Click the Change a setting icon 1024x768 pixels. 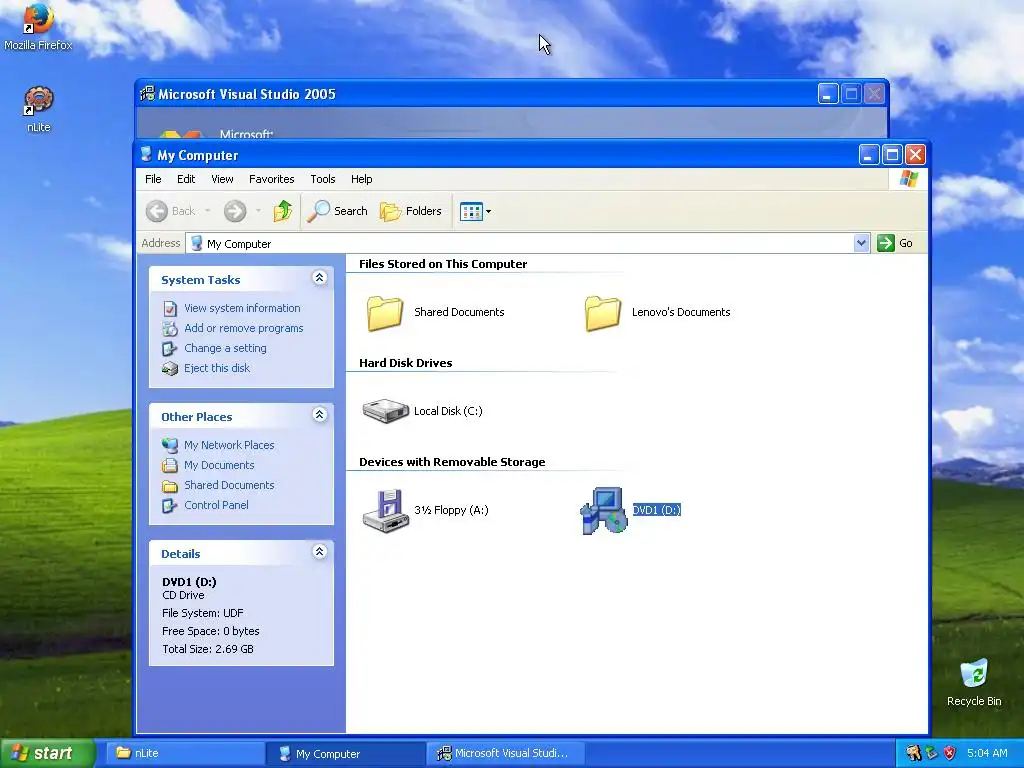tap(170, 349)
